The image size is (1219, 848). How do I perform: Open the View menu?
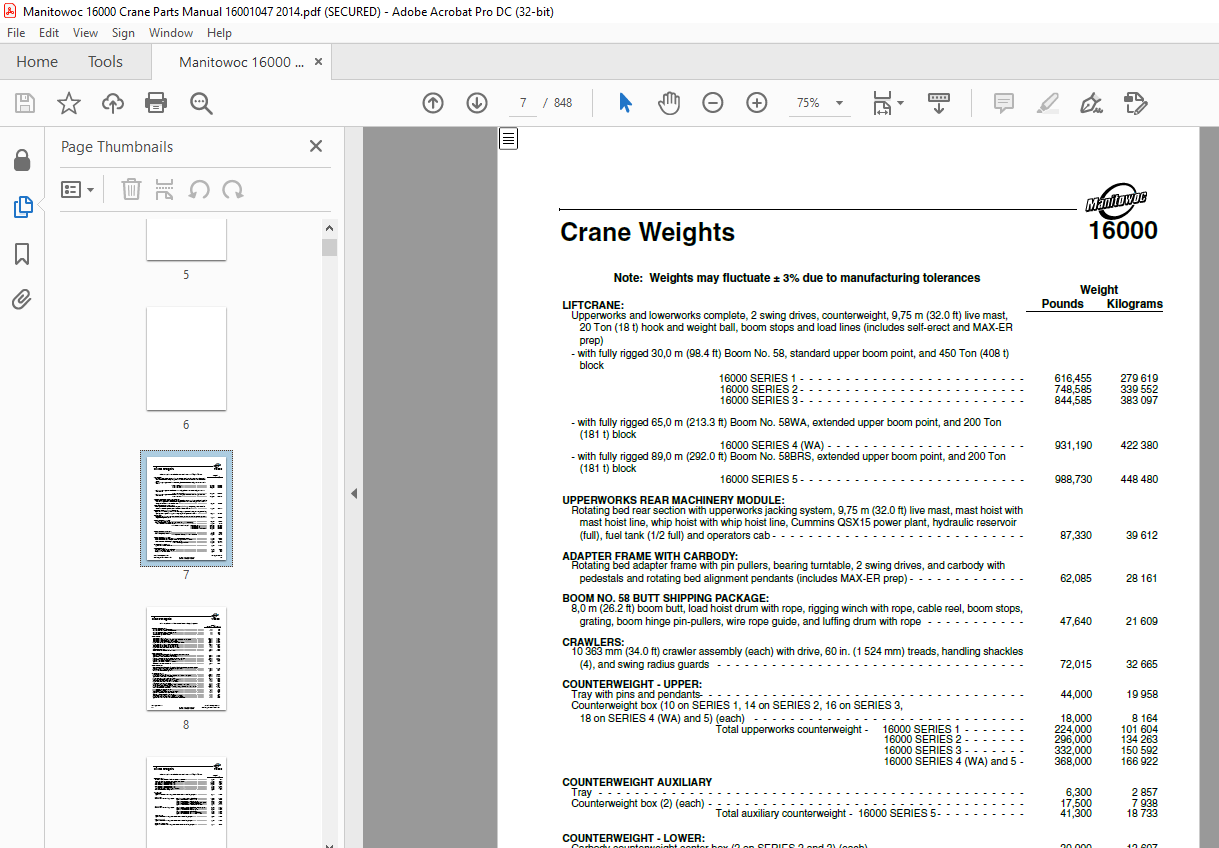[x=85, y=33]
